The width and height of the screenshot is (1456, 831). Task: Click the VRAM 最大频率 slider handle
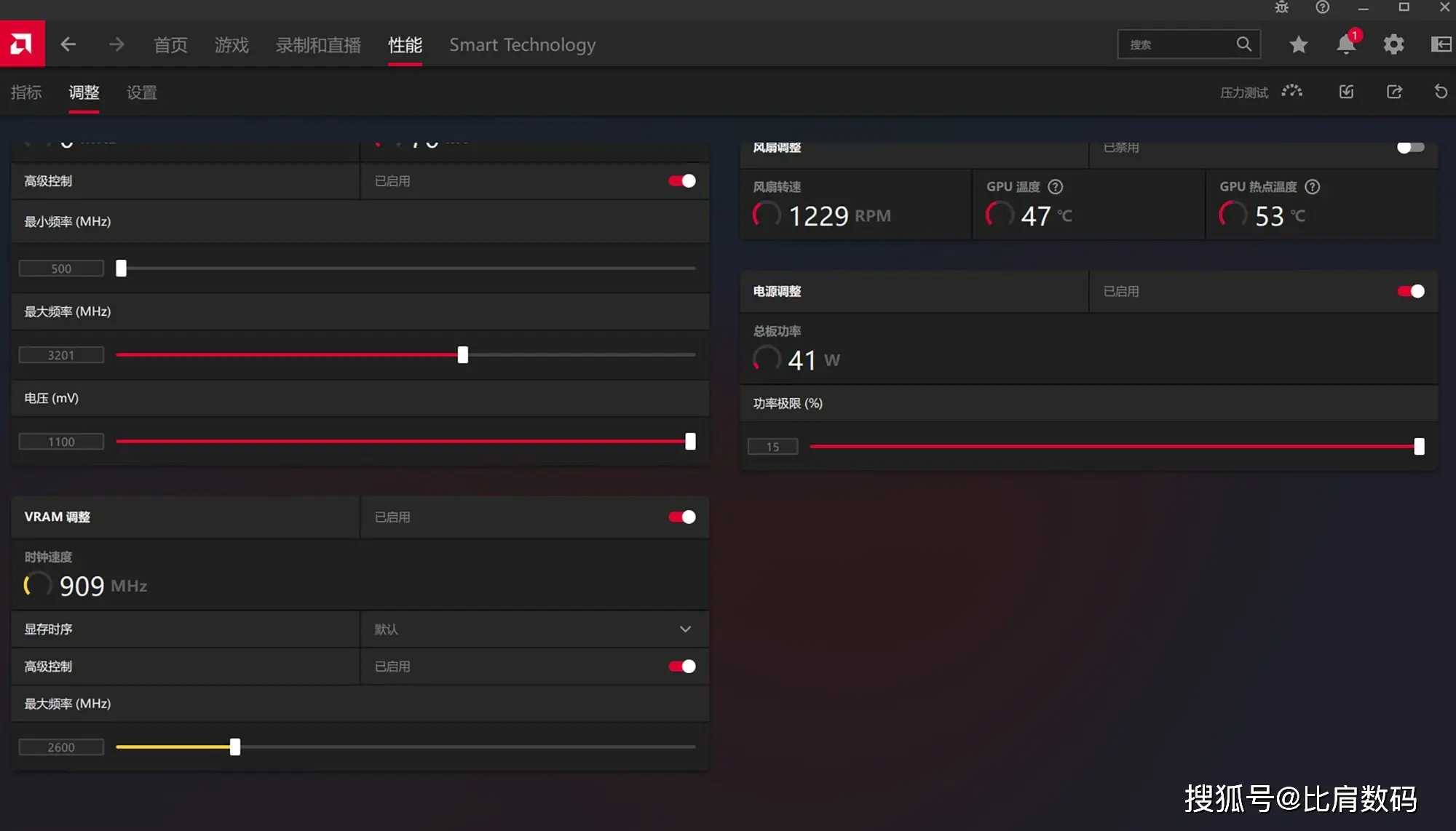(235, 747)
